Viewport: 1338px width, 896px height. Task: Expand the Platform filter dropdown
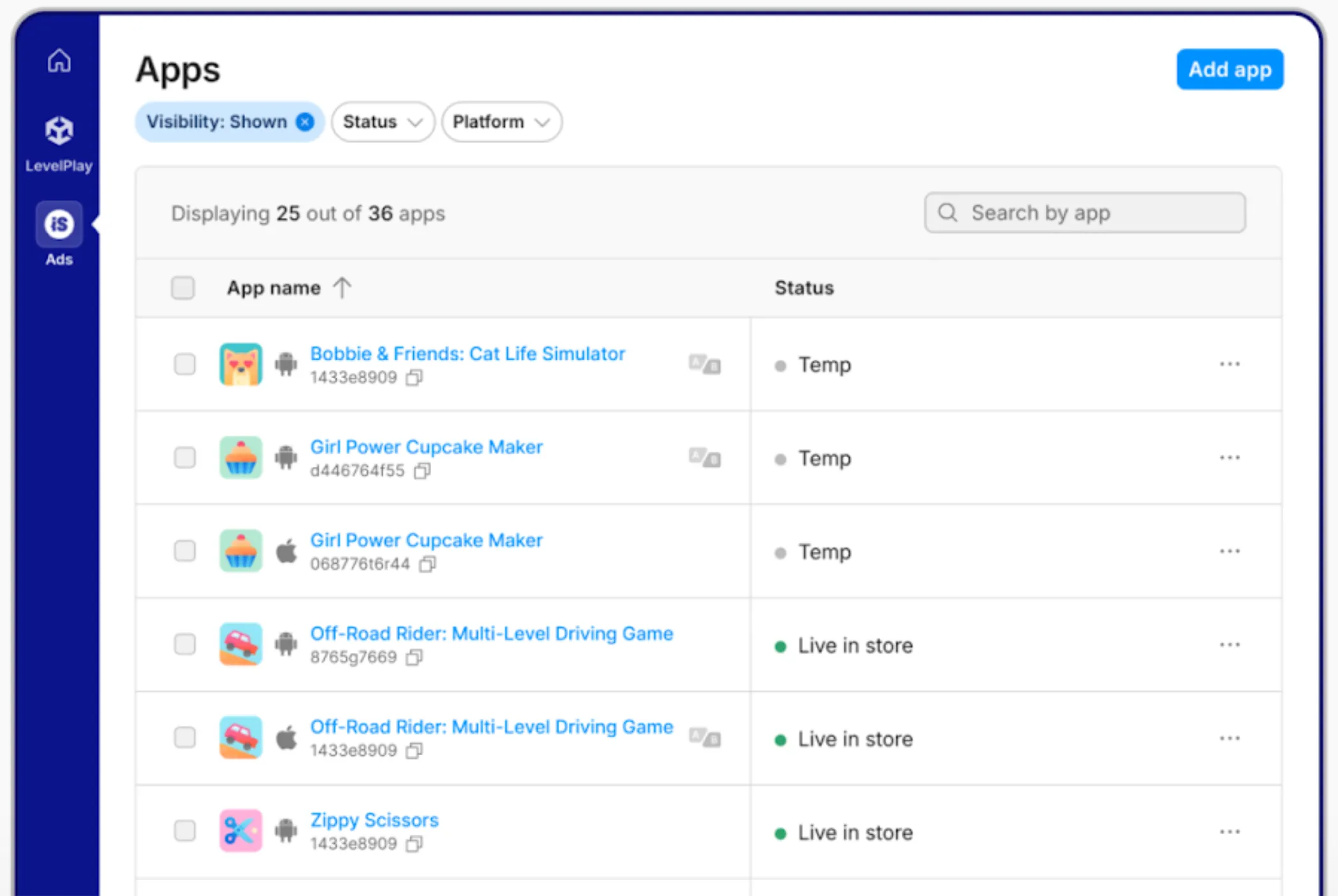pyautogui.click(x=501, y=122)
